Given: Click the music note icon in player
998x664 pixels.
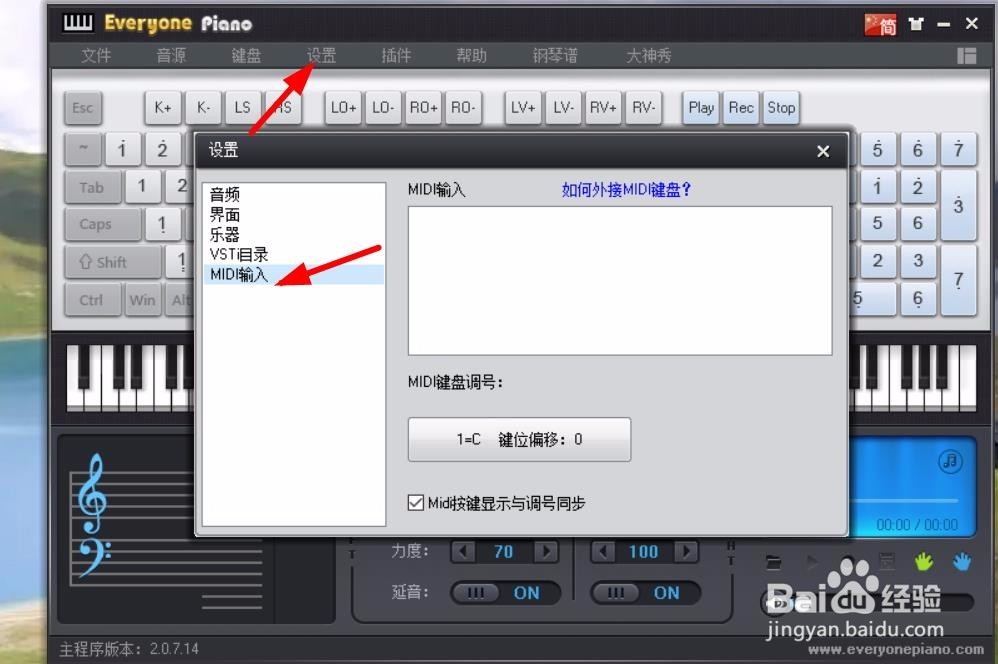Looking at the screenshot, I should [950, 461].
